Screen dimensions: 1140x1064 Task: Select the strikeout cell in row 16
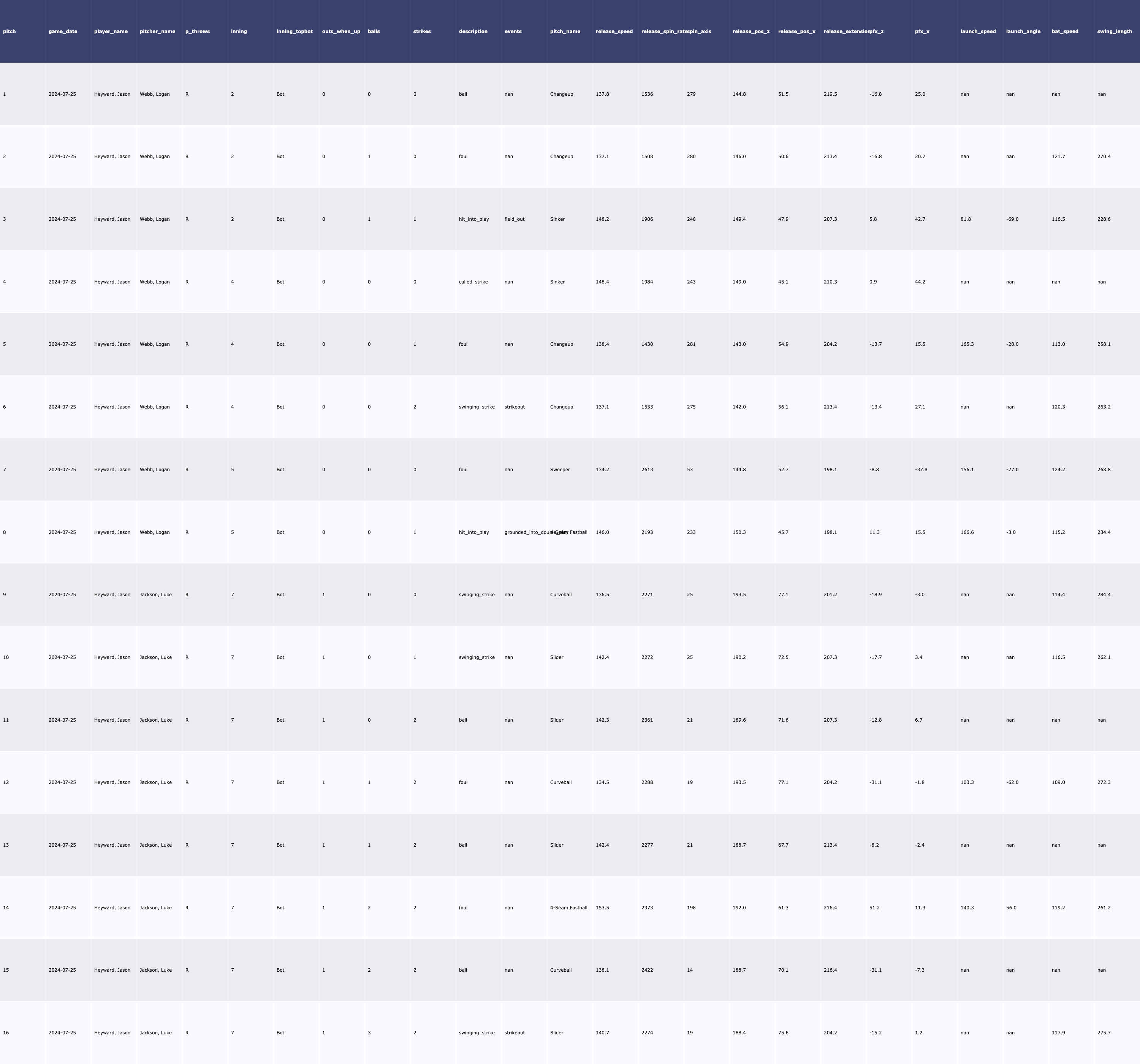[515, 1033]
